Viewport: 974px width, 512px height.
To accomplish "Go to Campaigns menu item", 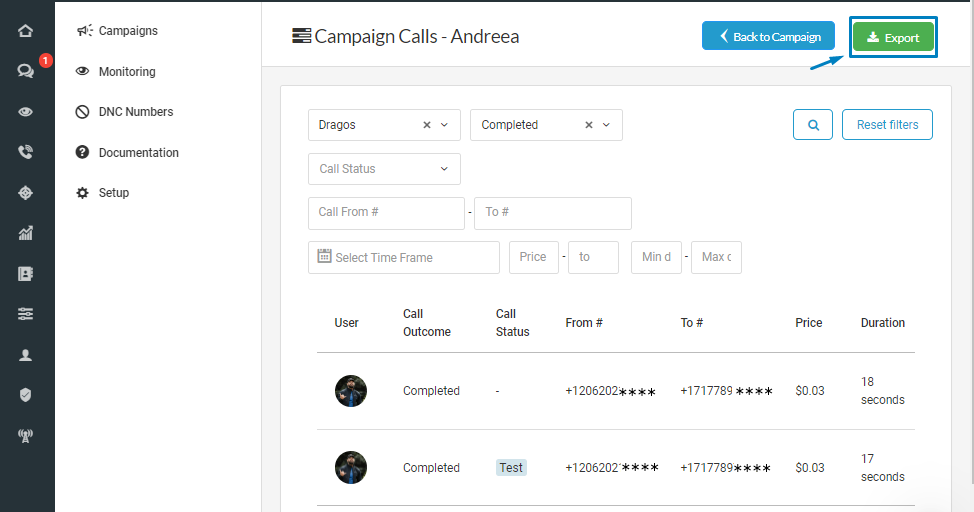I will [x=127, y=31].
